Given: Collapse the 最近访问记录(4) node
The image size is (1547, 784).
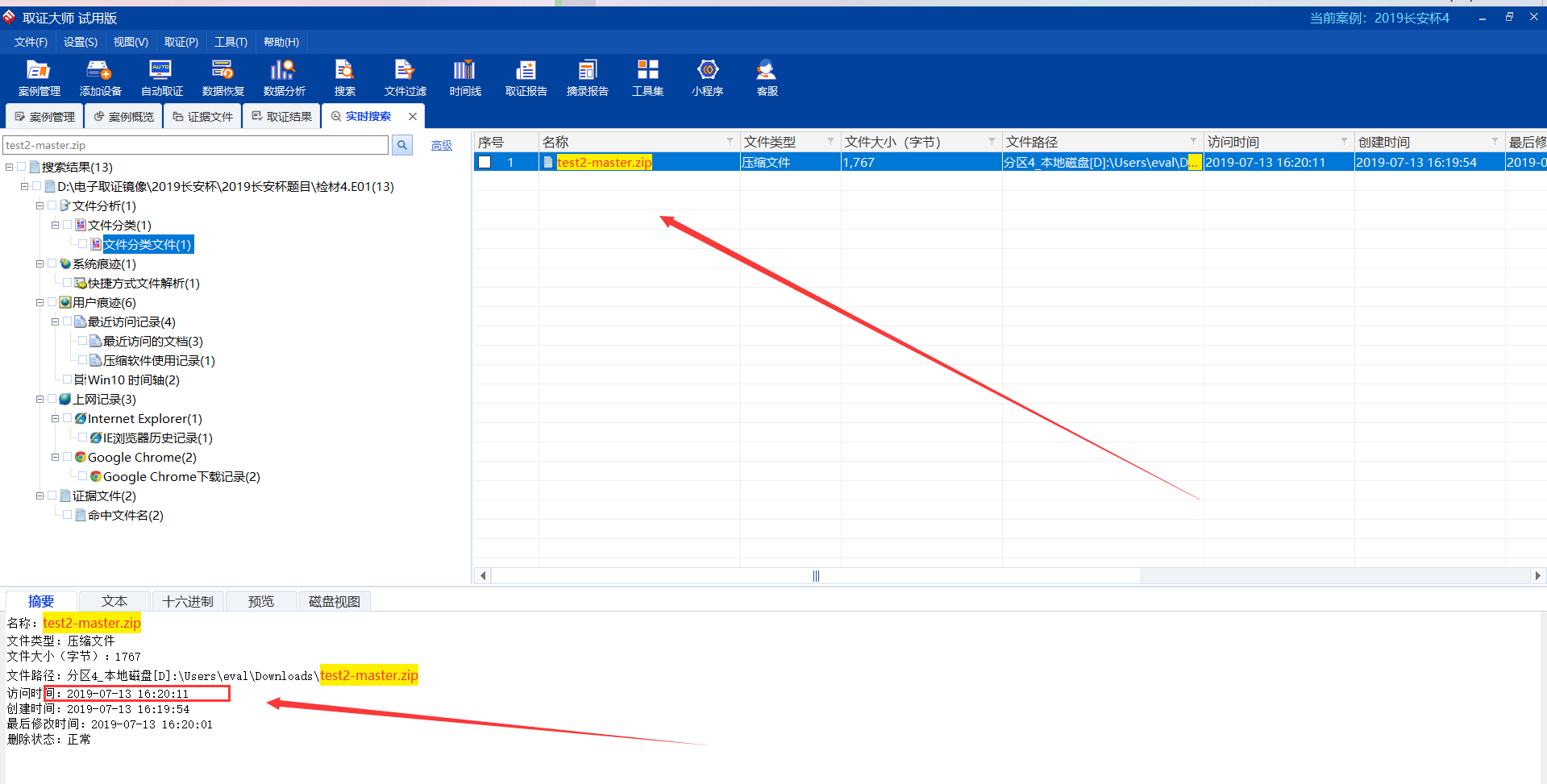Looking at the screenshot, I should [55, 321].
